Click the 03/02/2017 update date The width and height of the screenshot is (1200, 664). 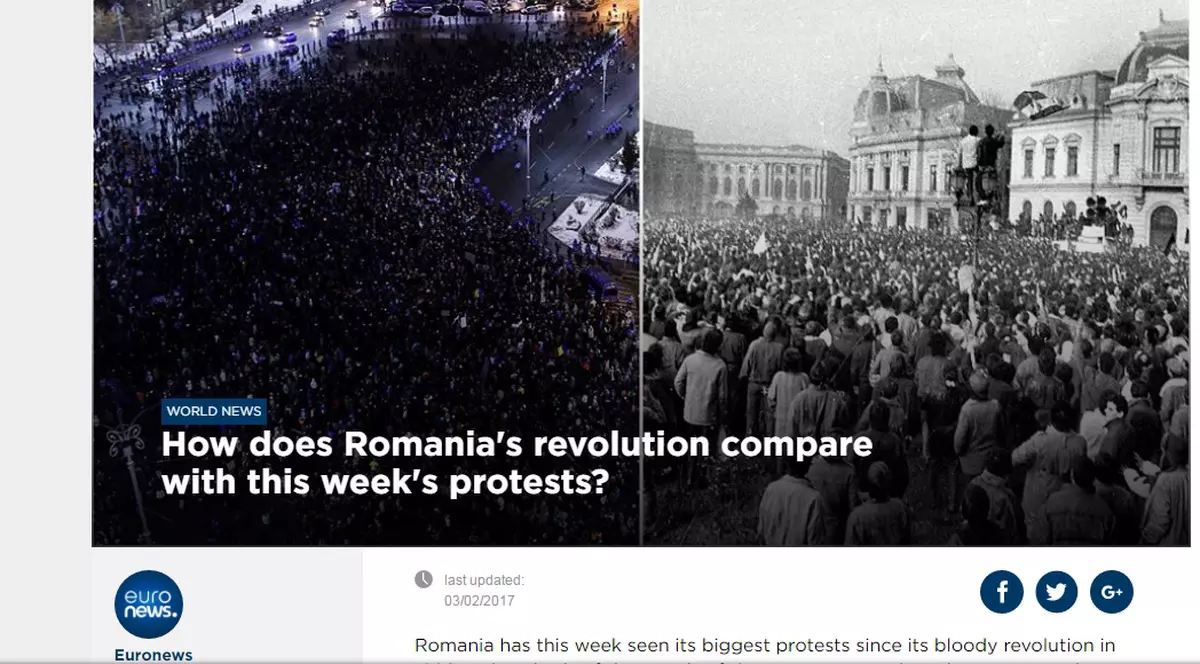[x=478, y=600]
